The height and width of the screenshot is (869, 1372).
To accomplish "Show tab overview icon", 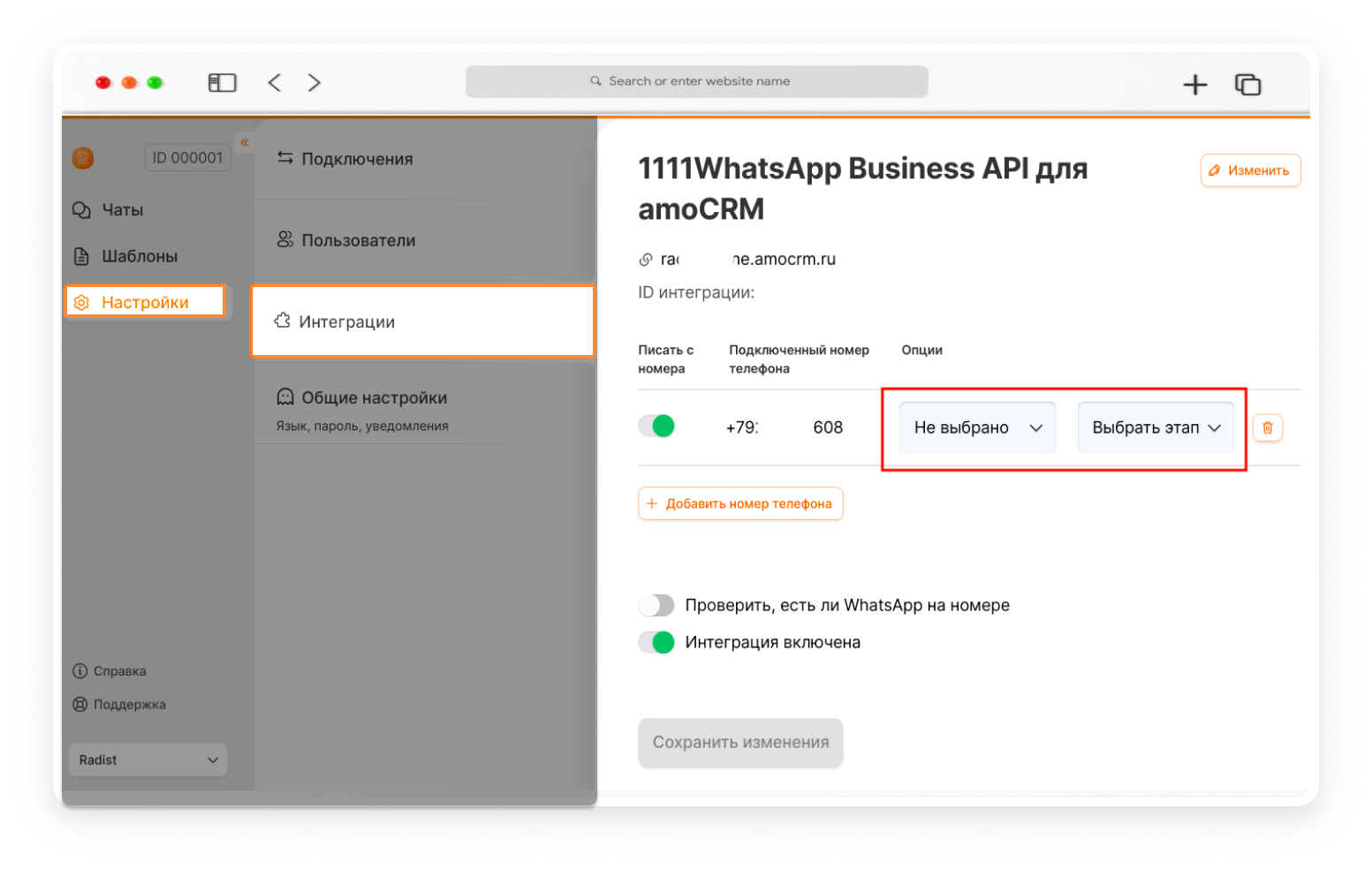I will (x=1247, y=85).
